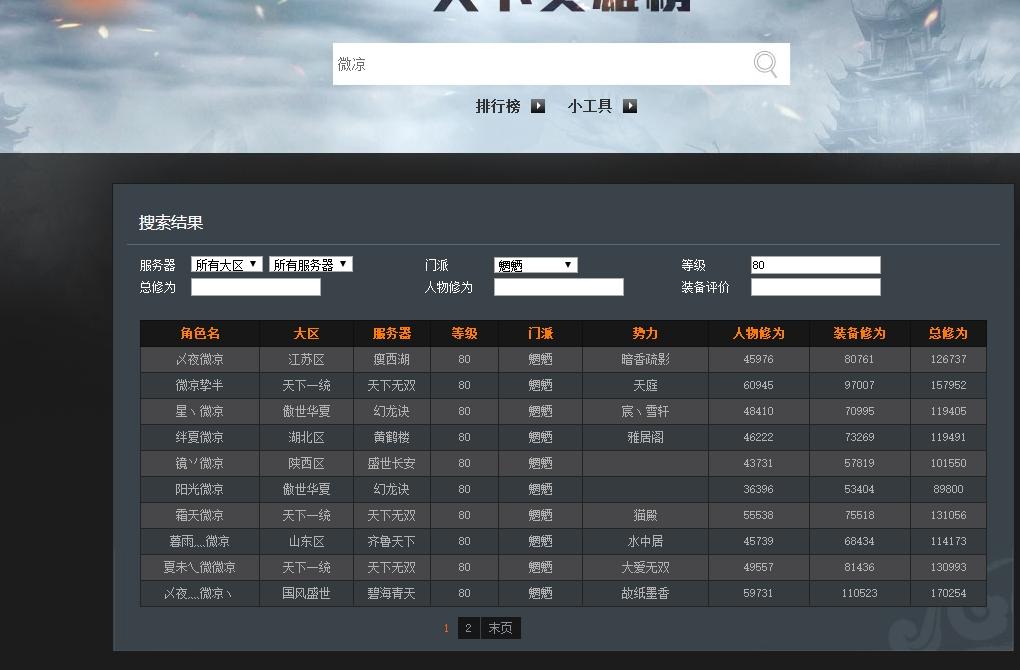Open the 排行榜 menu
This screenshot has width=1020, height=670.
498,106
